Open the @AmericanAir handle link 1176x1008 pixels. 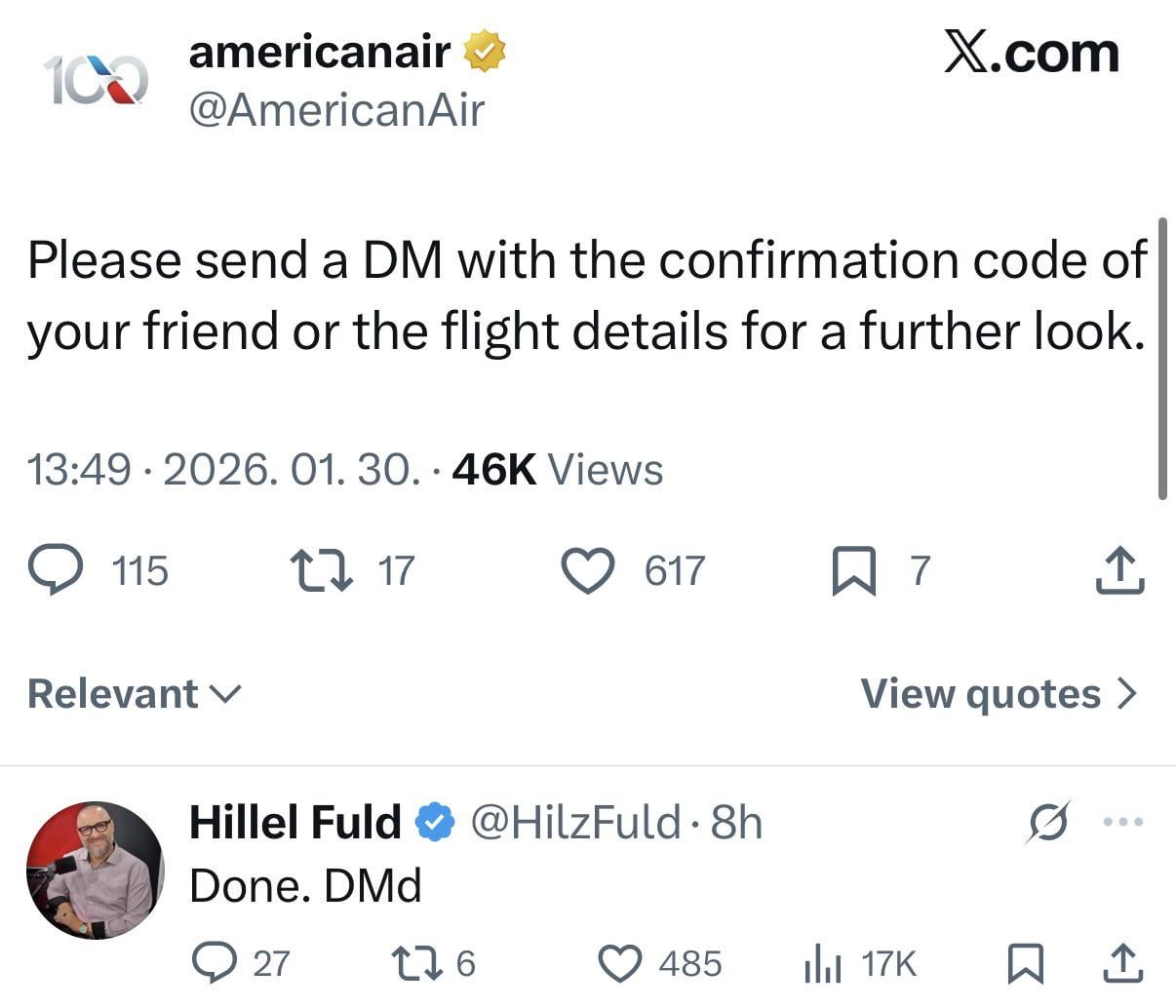336,110
